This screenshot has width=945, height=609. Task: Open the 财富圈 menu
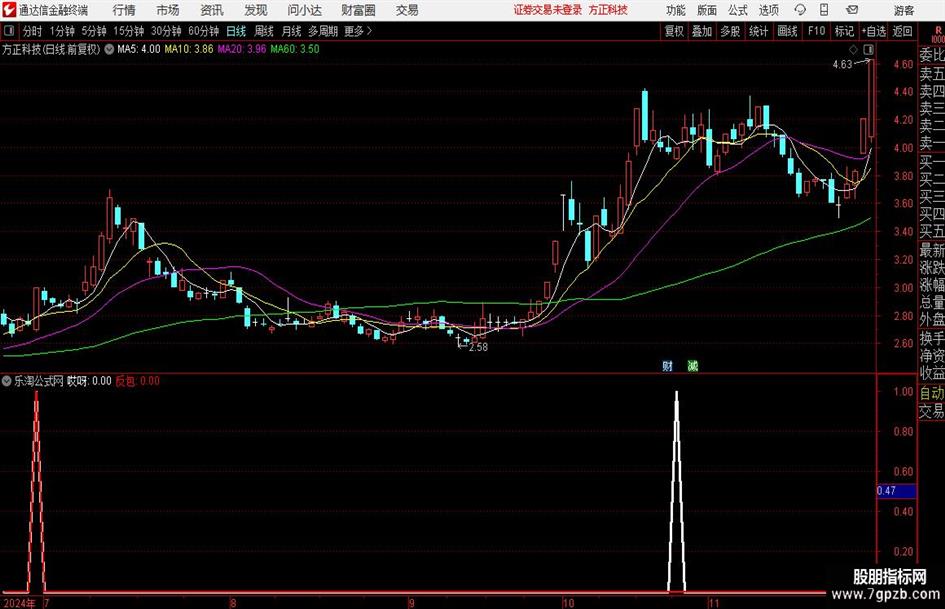click(358, 10)
